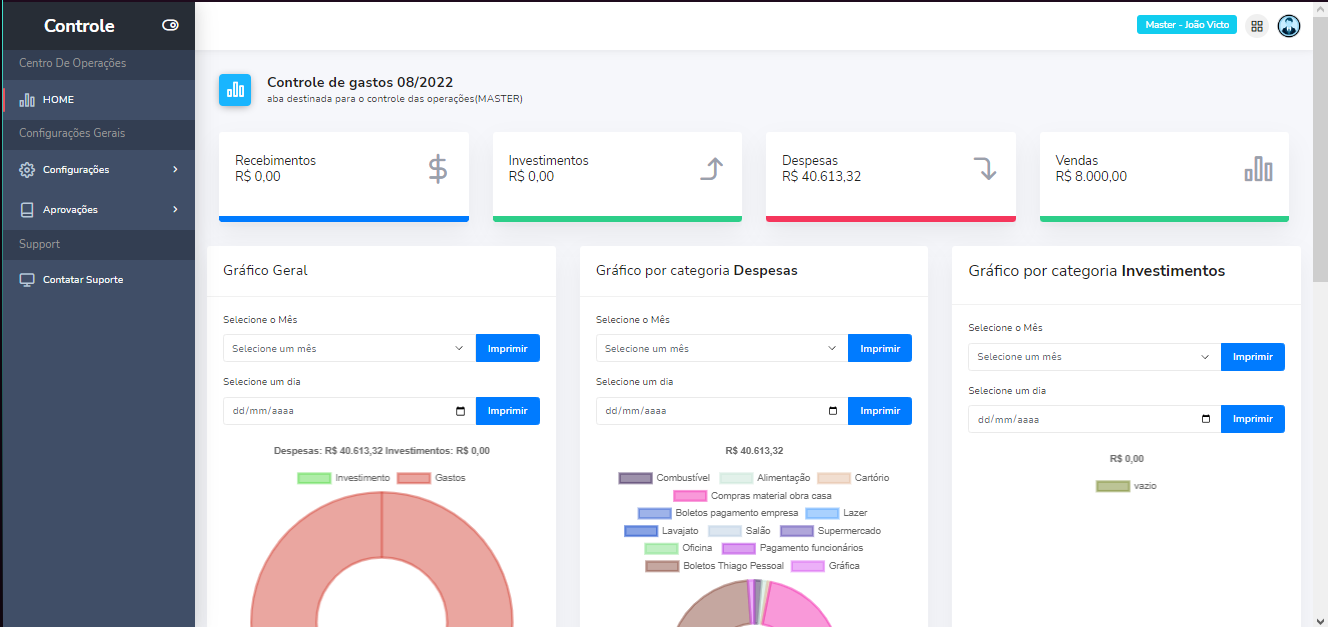Click Imprimir beside date in Despesas panel
This screenshot has width=1328, height=627.
[x=880, y=411]
